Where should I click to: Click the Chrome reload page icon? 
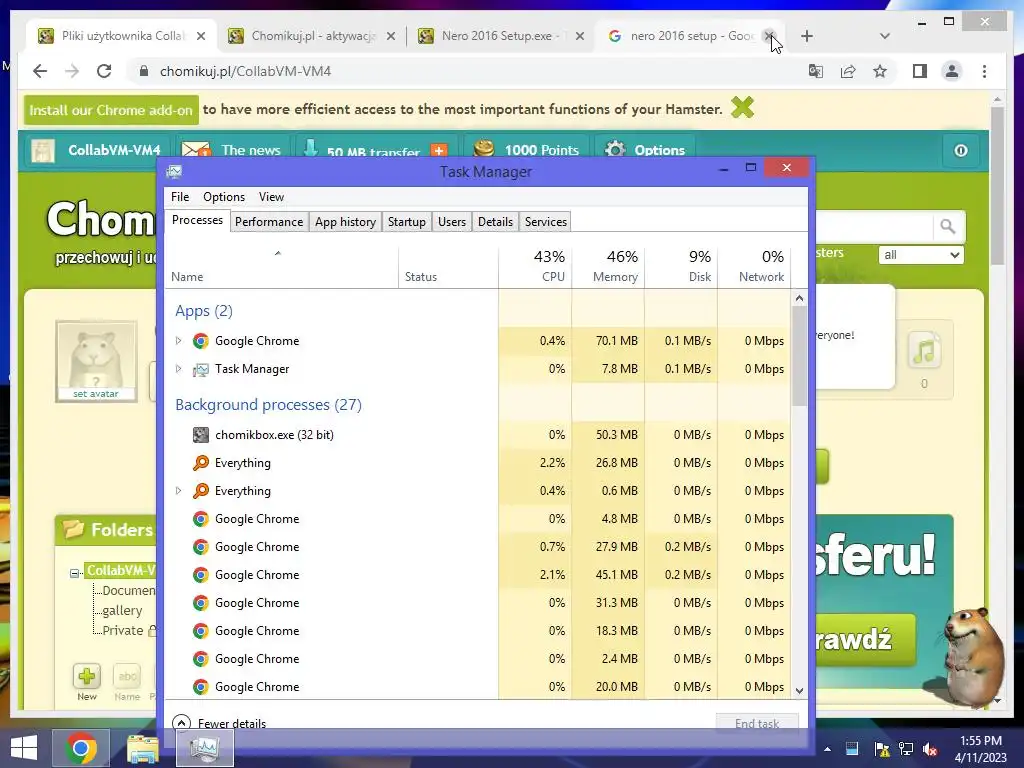pos(104,71)
